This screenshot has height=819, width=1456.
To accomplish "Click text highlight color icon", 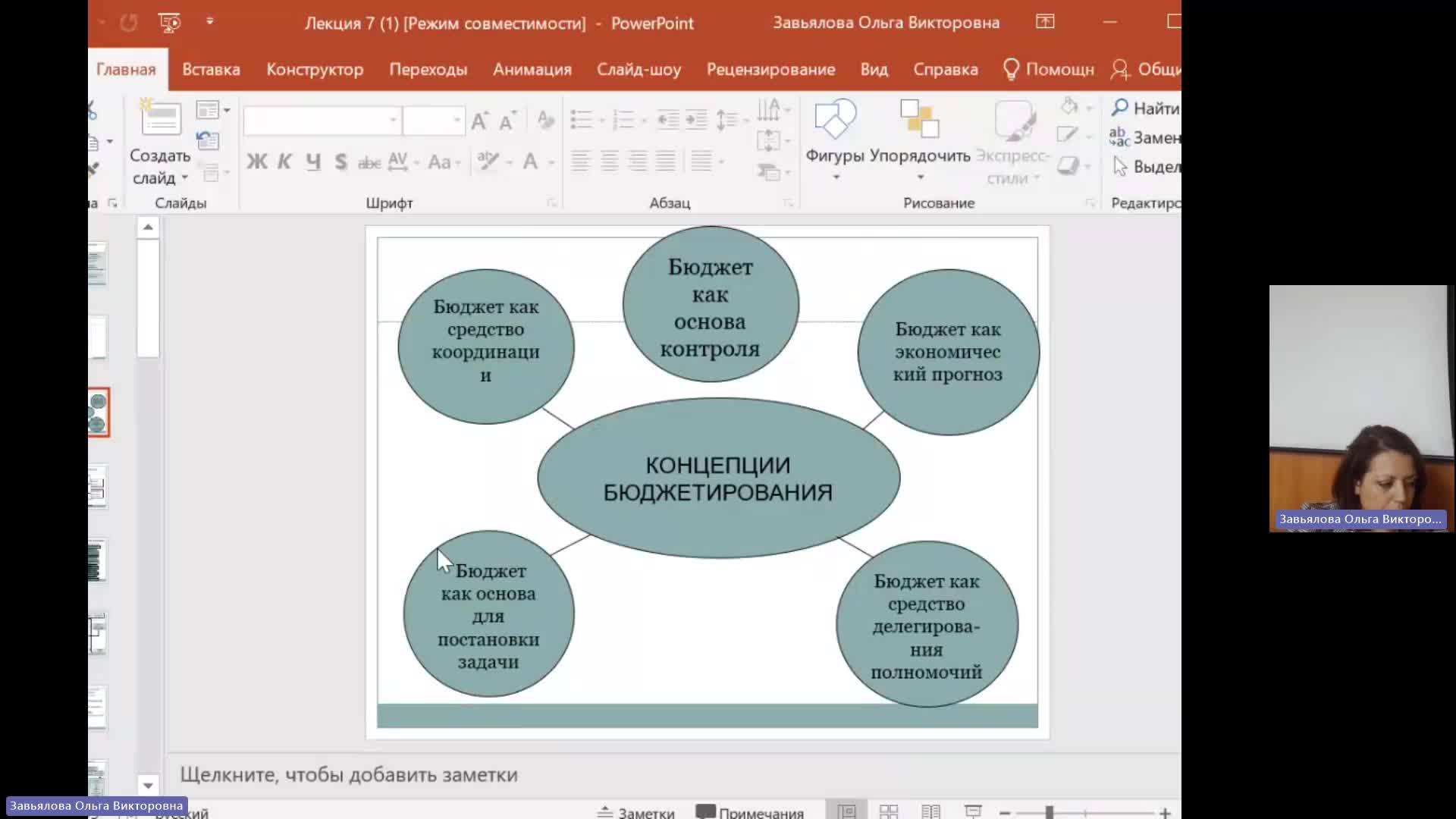I will tap(488, 161).
